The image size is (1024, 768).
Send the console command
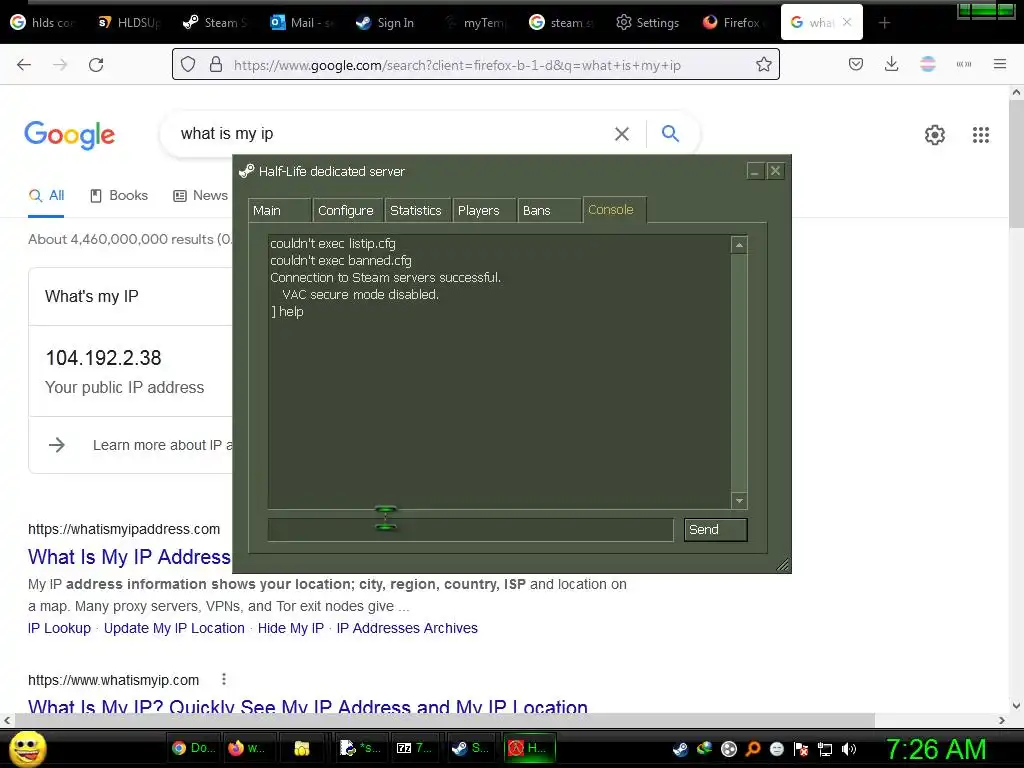tap(715, 530)
